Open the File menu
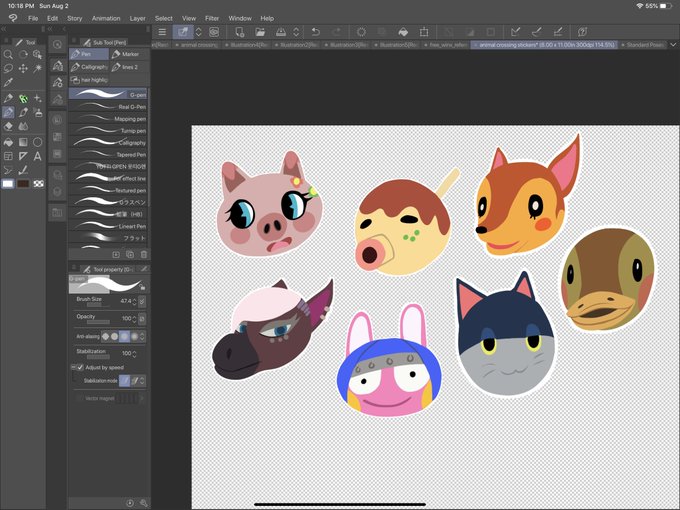The image size is (680, 510). click(33, 18)
